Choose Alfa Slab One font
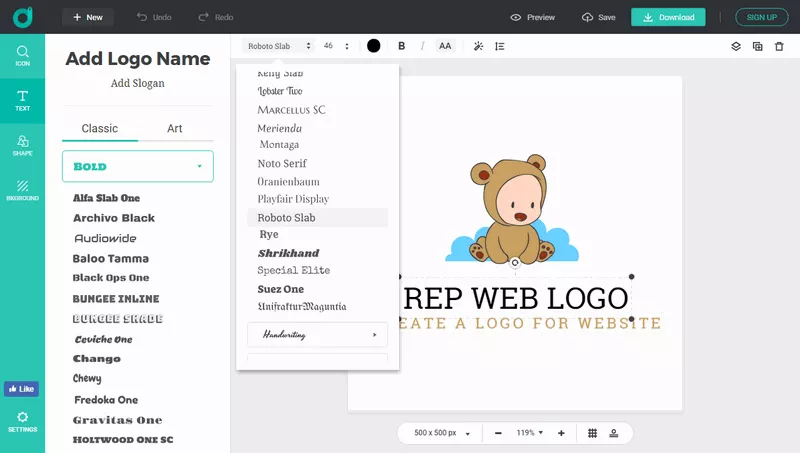 point(106,198)
